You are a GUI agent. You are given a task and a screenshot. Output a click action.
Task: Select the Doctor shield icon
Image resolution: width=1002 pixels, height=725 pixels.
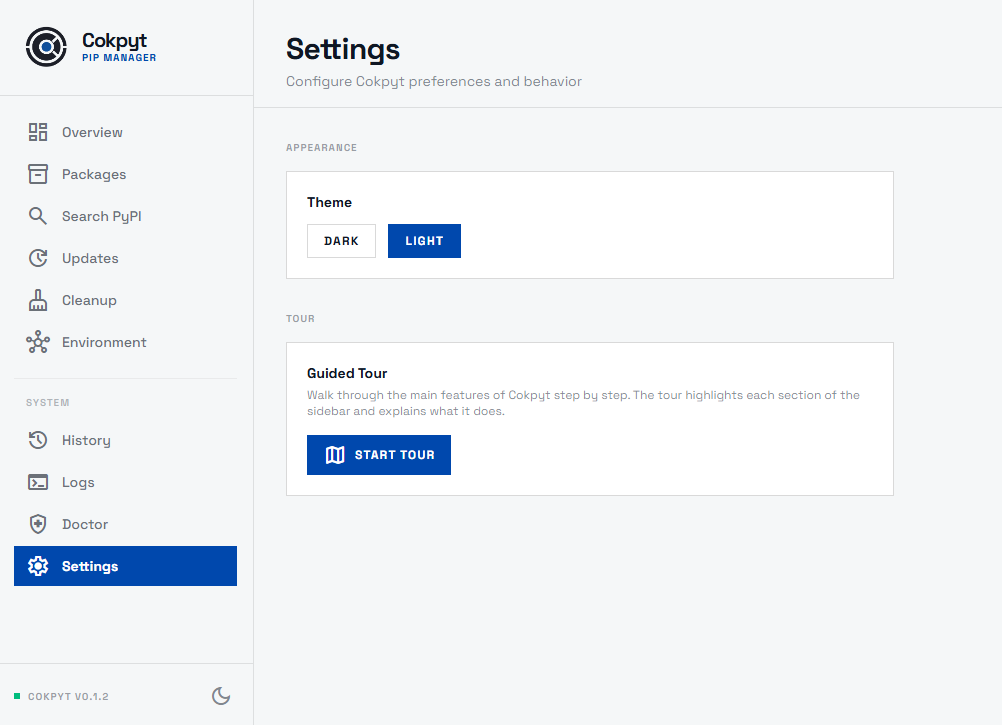pos(38,523)
